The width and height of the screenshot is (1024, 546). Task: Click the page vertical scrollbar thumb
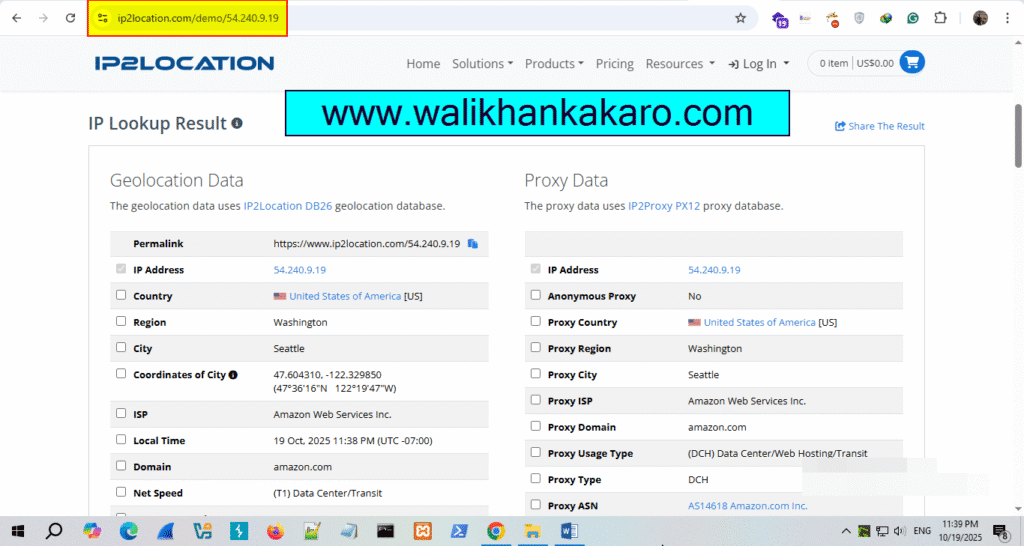[1018, 136]
